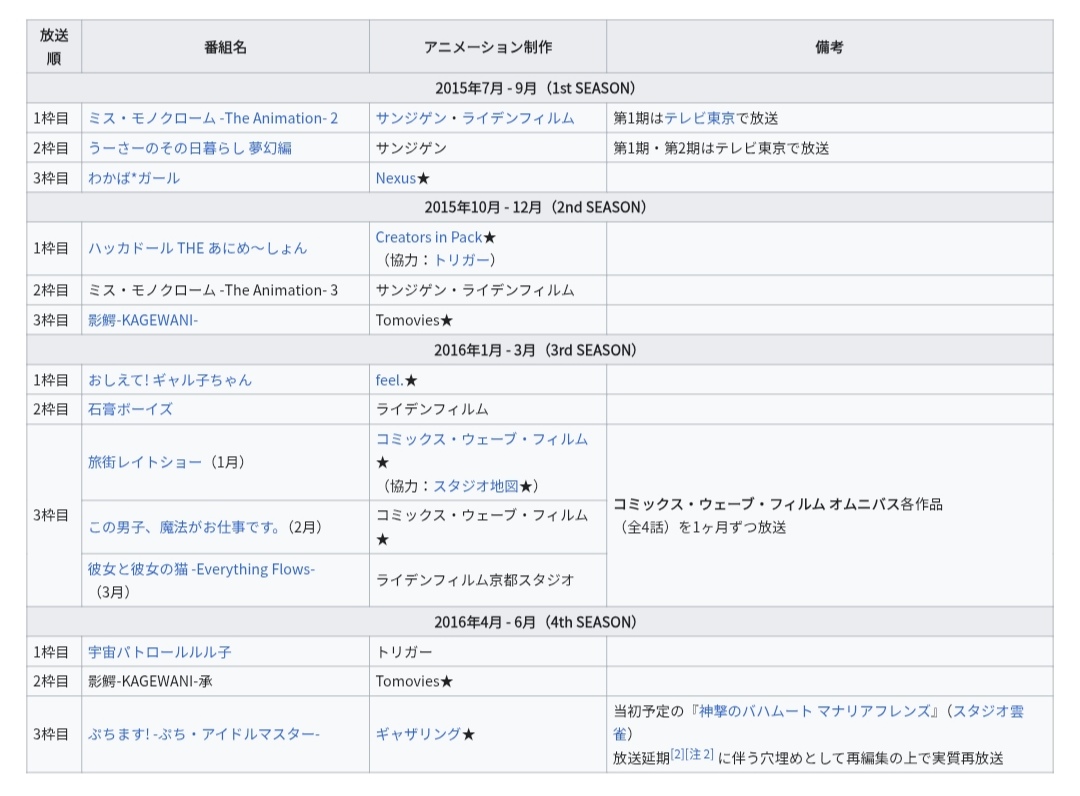
Task: Visit the Creators in Pack studio page
Action: (x=428, y=237)
